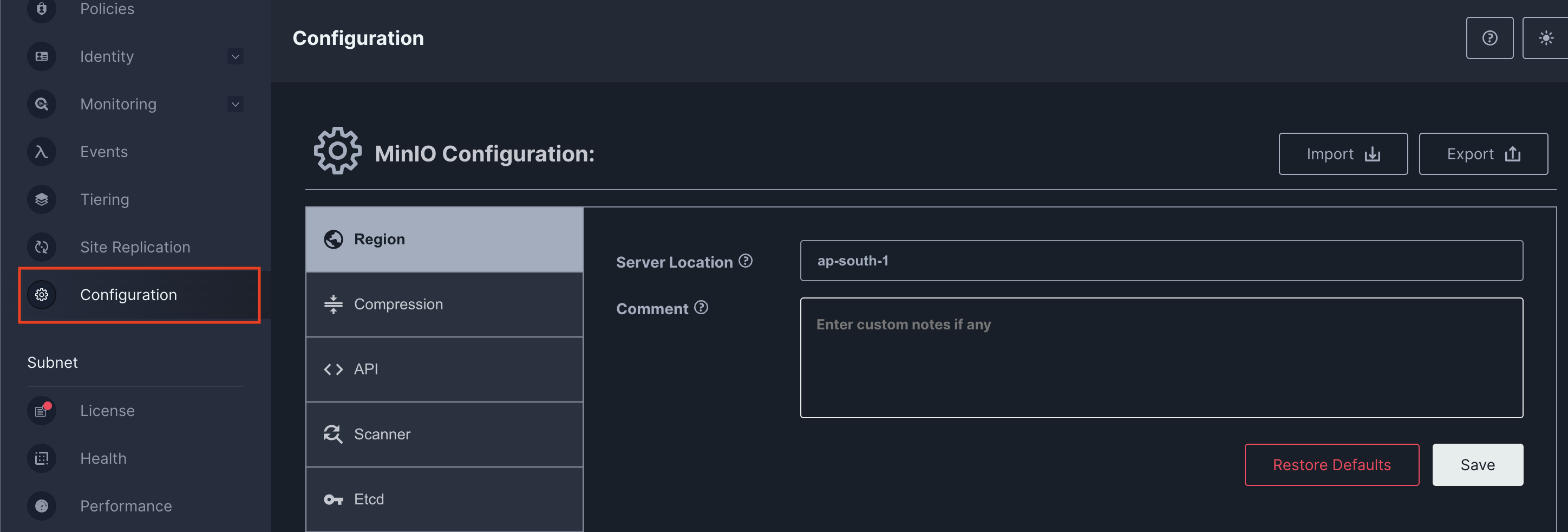Image resolution: width=1568 pixels, height=532 pixels.
Task: Expand the Monitoring menu chevron
Action: pyautogui.click(x=235, y=104)
